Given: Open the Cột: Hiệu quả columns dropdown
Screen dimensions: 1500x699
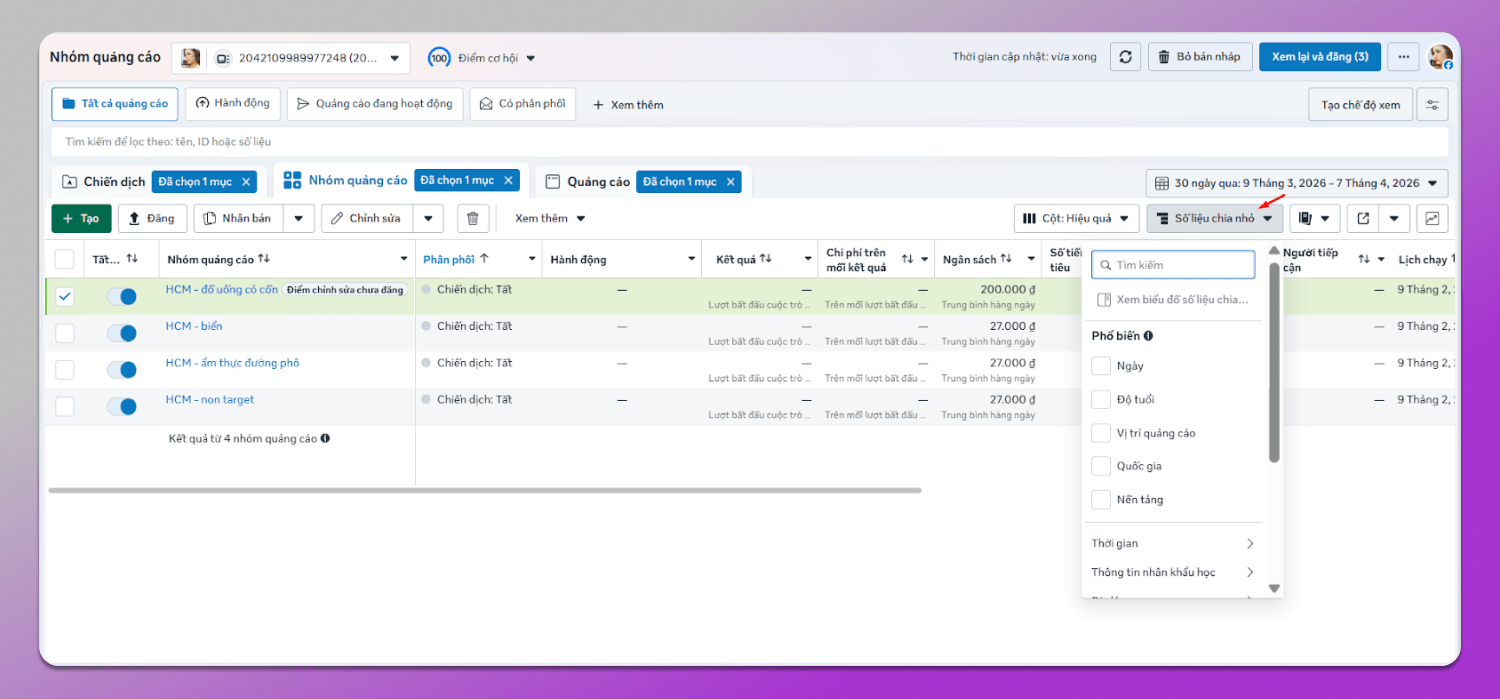Looking at the screenshot, I should pyautogui.click(x=1076, y=218).
